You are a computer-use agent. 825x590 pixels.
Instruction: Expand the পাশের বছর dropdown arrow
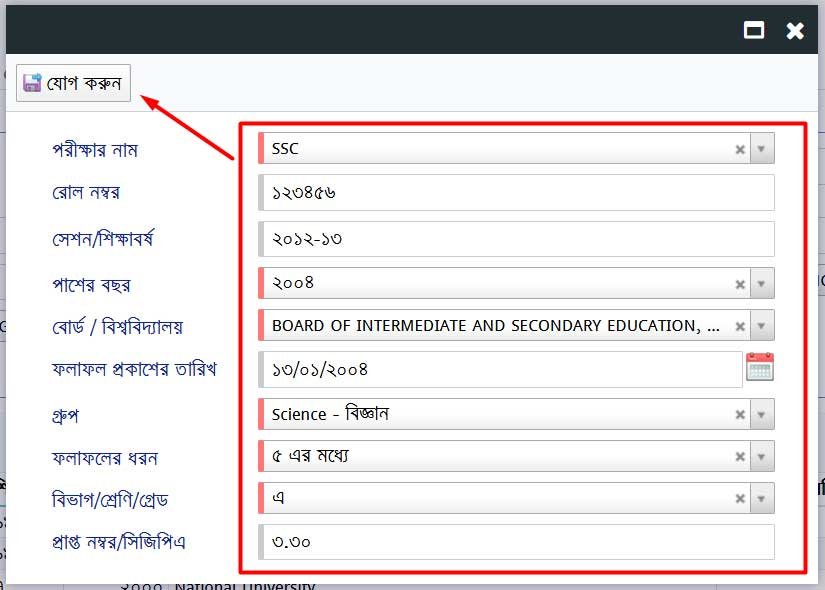click(761, 284)
